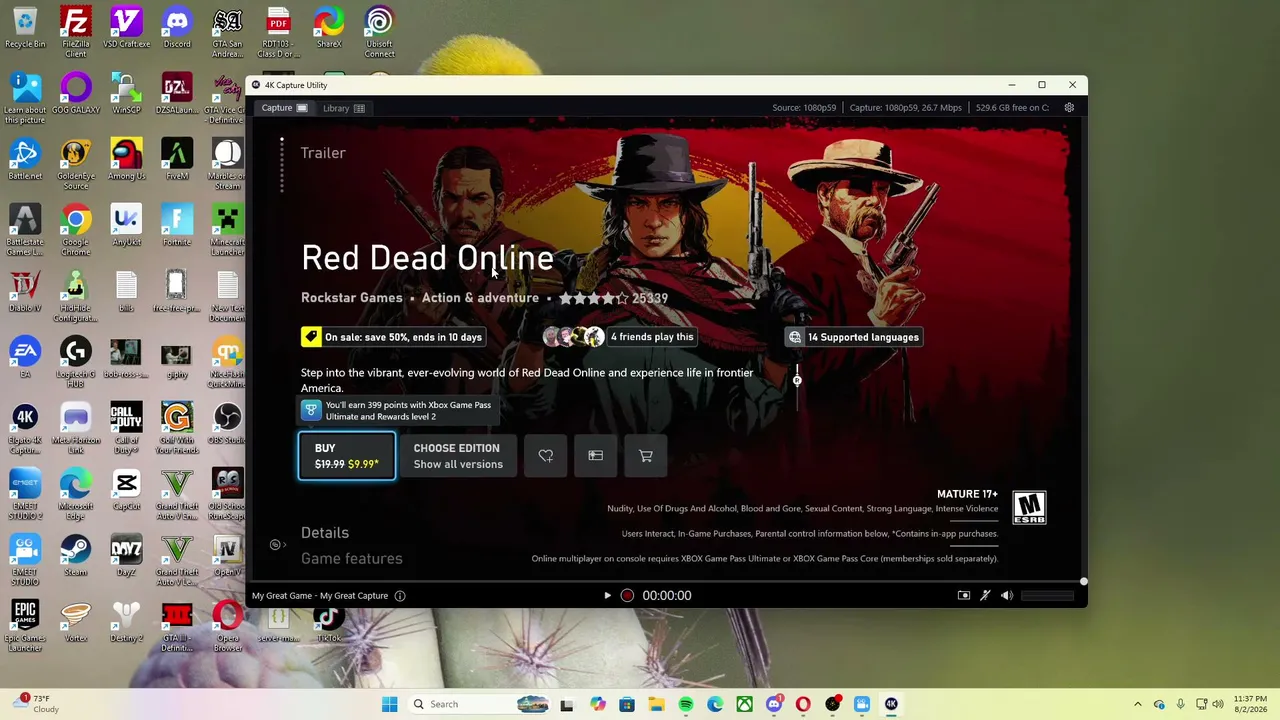Select the Epic Games Launcher icon
The width and height of the screenshot is (1280, 720).
25,627
